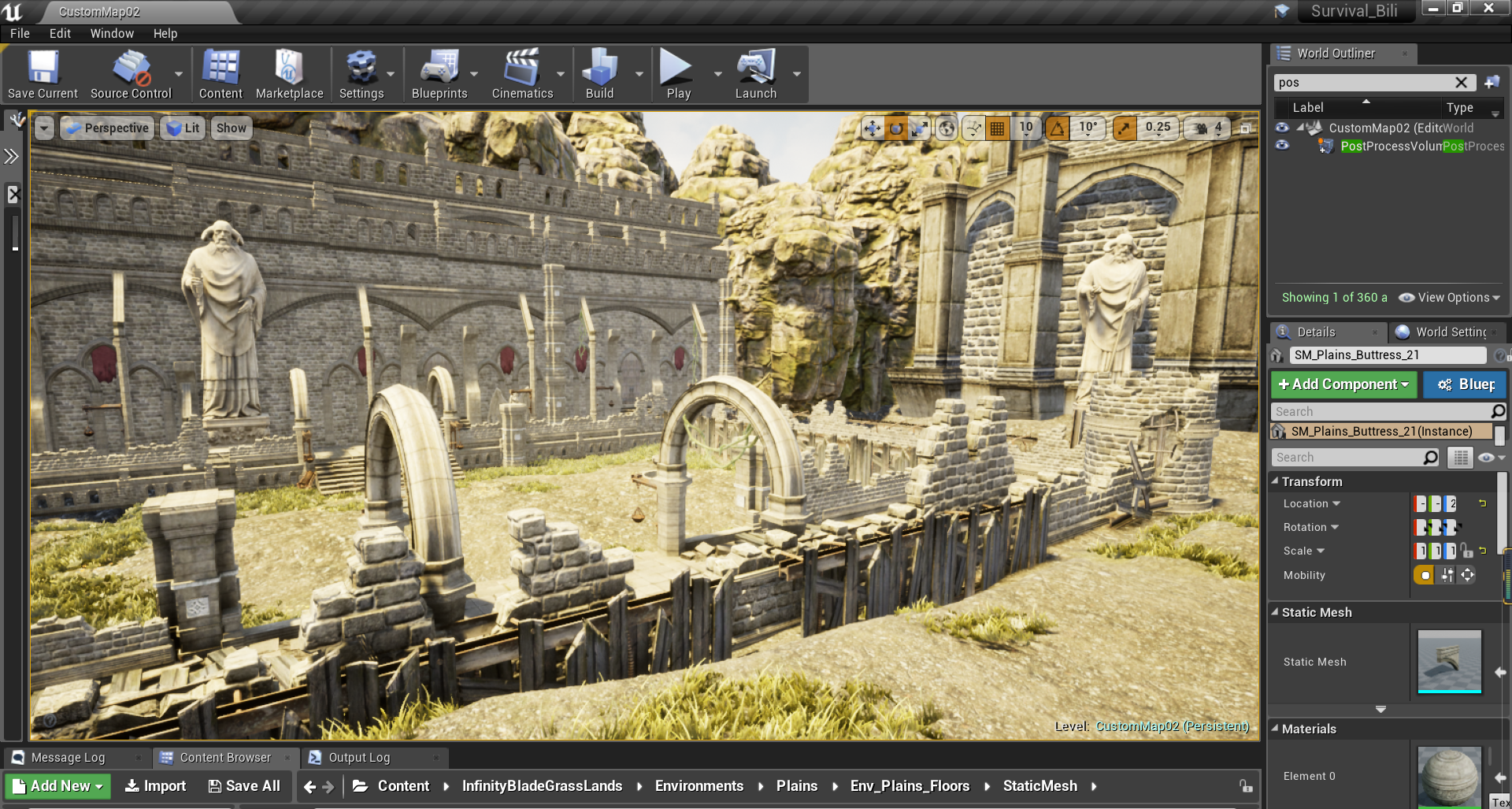Click the Show button in viewport
Viewport: 1512px width, 809px height.
pos(232,128)
